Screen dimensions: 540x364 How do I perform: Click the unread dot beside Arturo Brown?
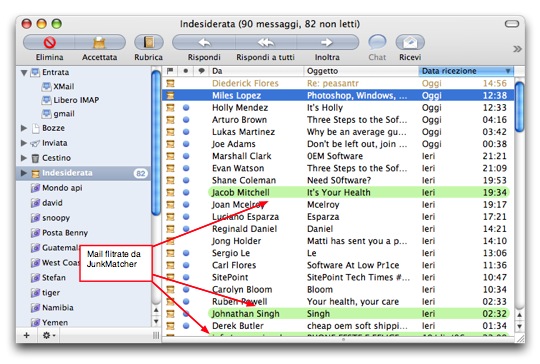pos(186,120)
